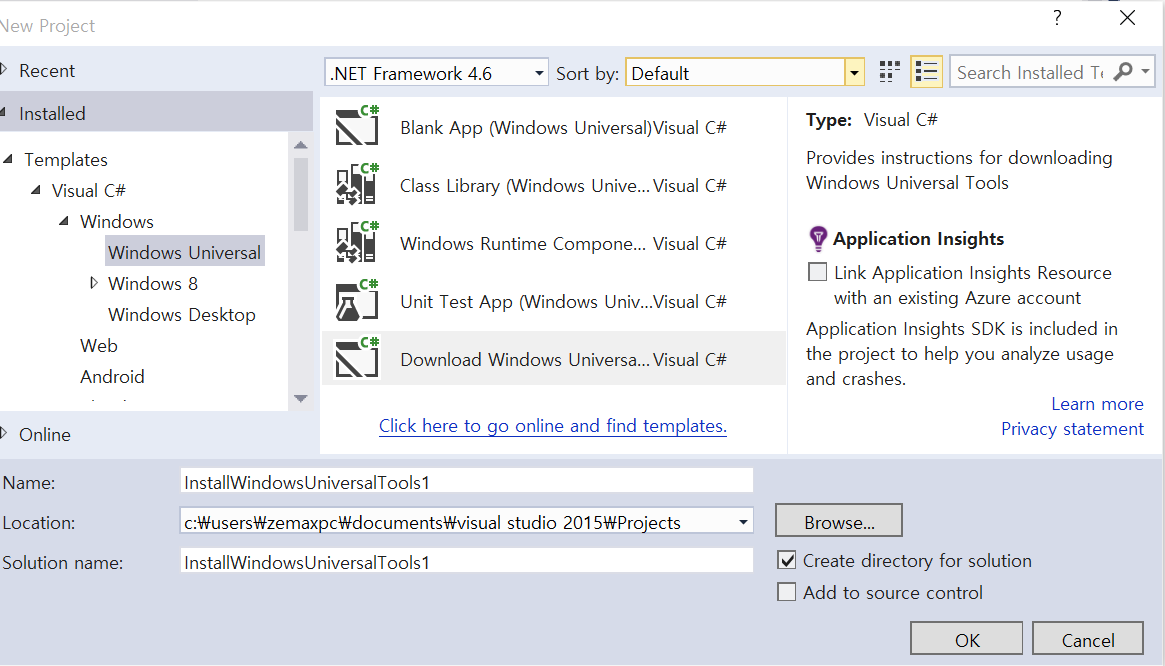Click the tree scrollbar up arrow
The image size is (1165, 666).
pos(301,145)
